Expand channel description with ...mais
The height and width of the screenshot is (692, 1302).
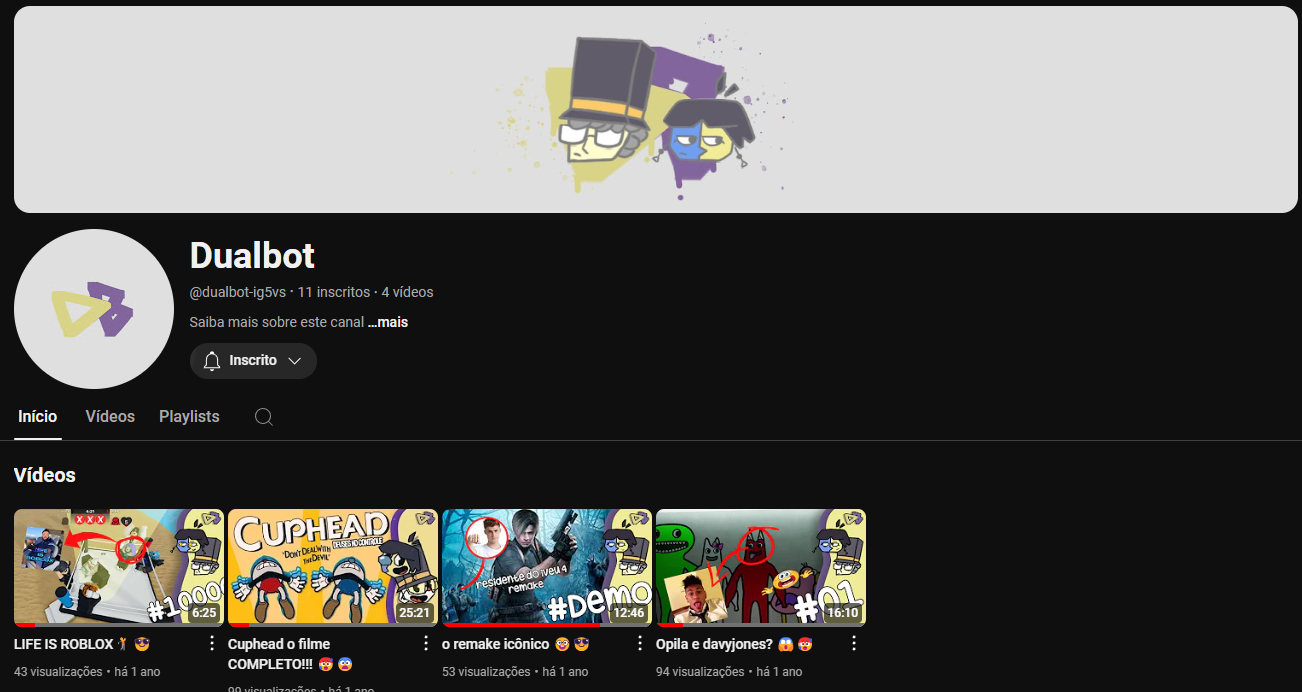click(388, 322)
